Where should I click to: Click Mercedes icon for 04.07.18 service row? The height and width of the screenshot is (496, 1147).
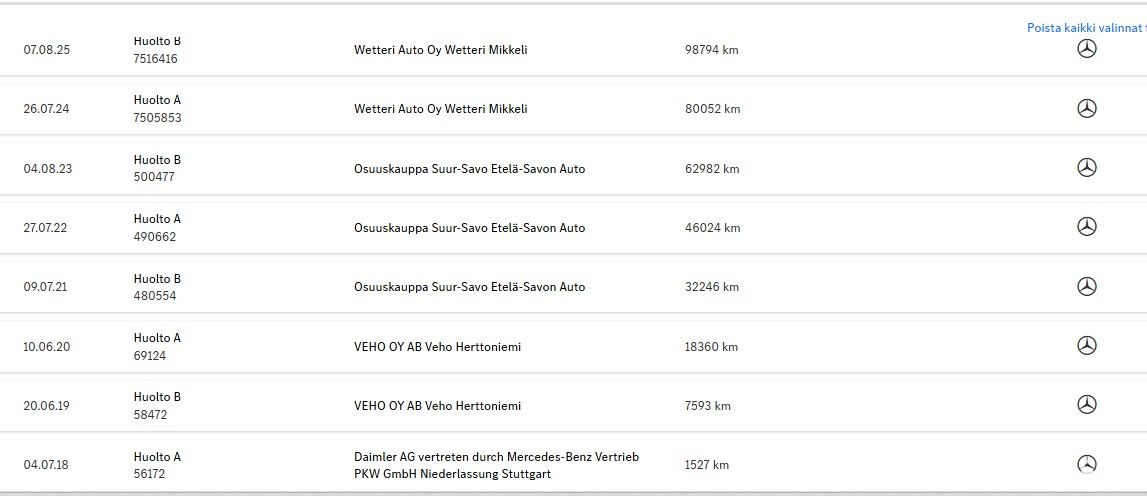pos(1086,464)
